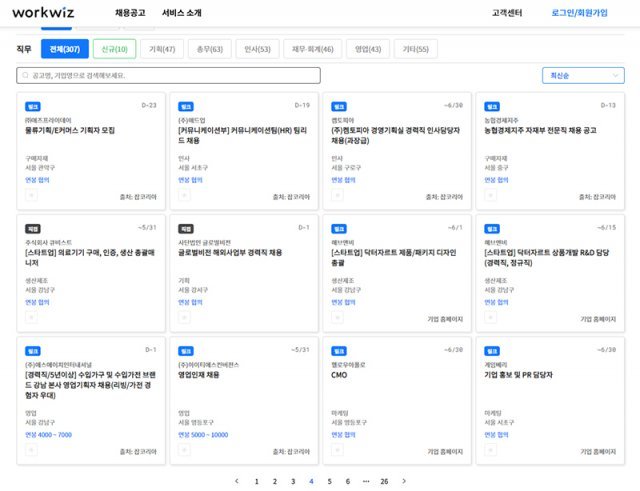Bookmark the 물류기획/E커머스 기획자 모집 posting
Viewport: 640px width, 491px height.
tap(31, 195)
